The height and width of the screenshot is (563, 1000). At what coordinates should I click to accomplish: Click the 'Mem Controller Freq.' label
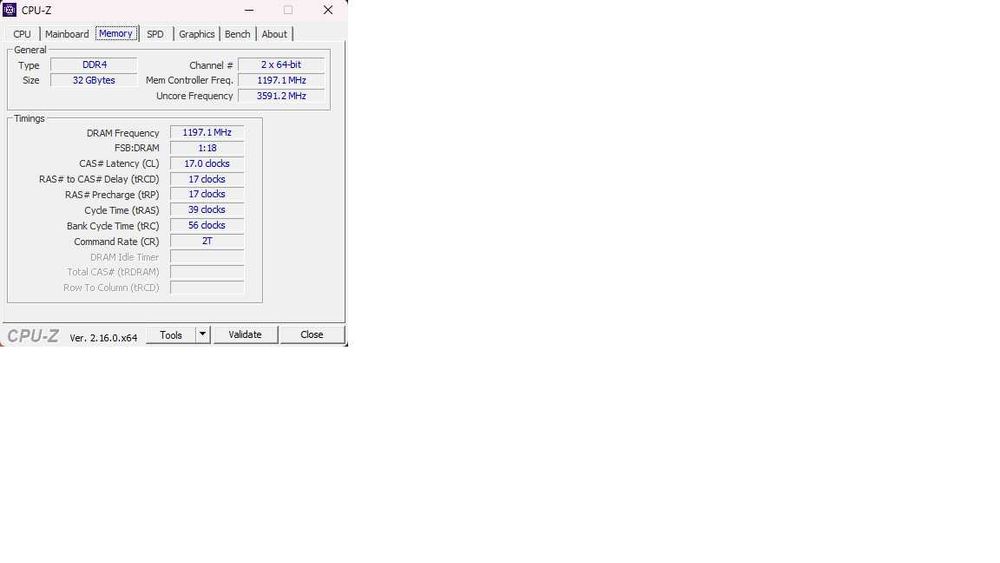(189, 80)
